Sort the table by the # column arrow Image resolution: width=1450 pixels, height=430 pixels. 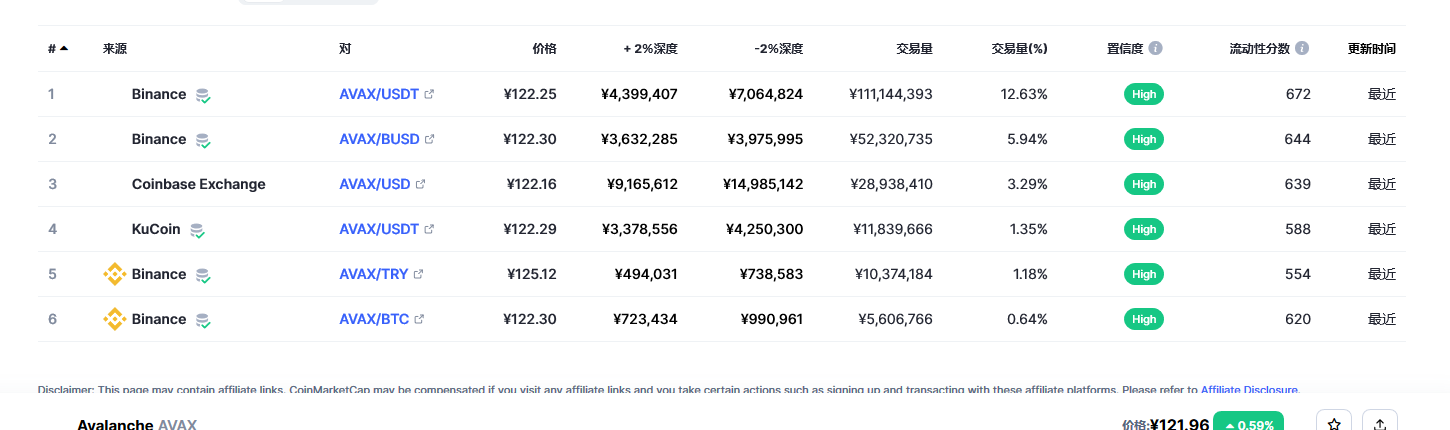(64, 48)
